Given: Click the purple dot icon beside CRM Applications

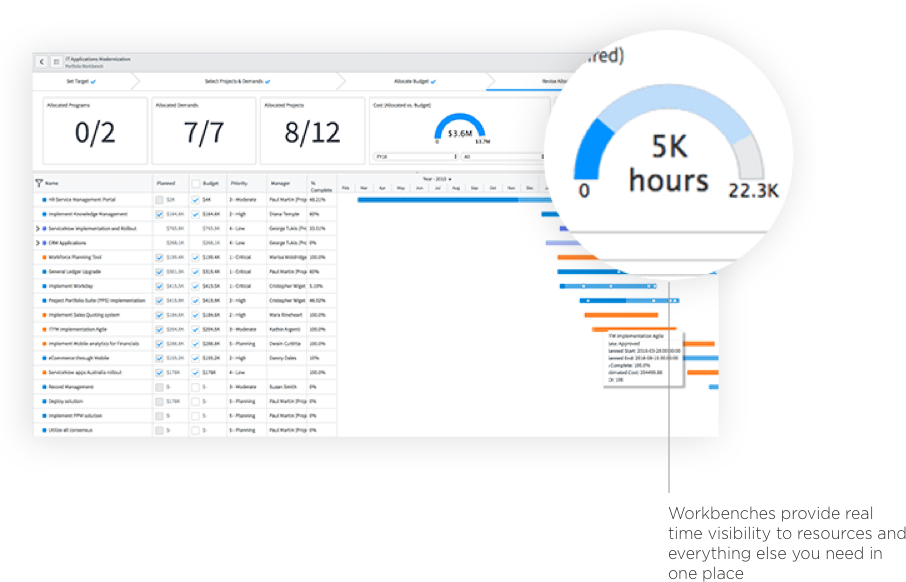Looking at the screenshot, I should (44, 243).
